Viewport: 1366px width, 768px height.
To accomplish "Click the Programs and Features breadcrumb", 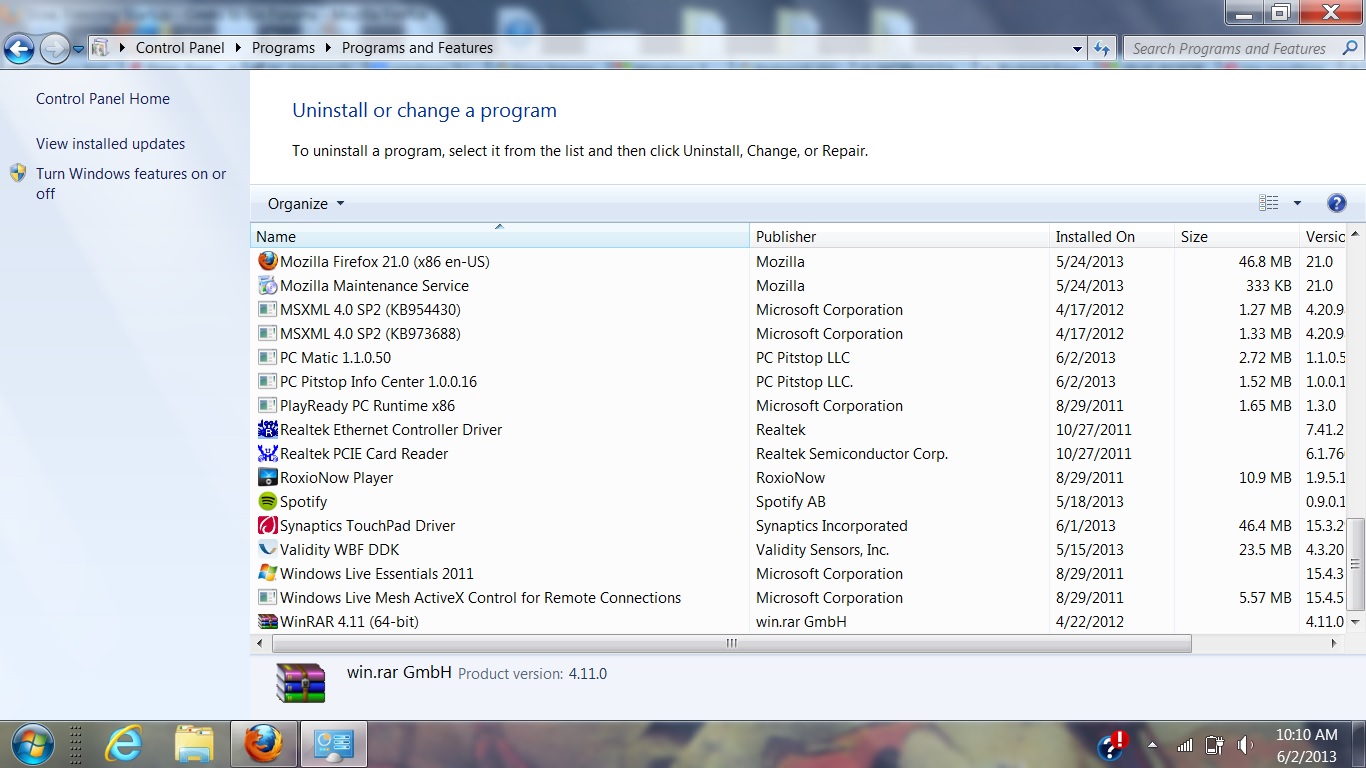I will point(417,47).
